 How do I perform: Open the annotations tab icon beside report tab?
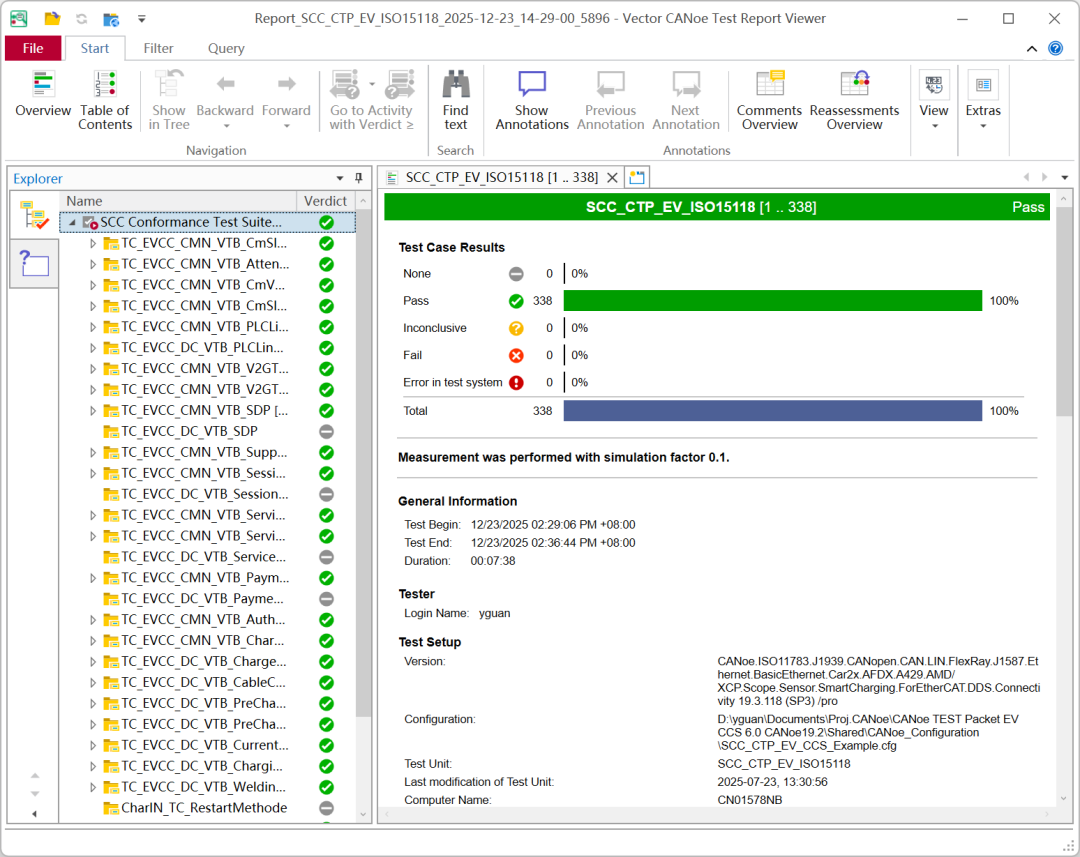(637, 178)
